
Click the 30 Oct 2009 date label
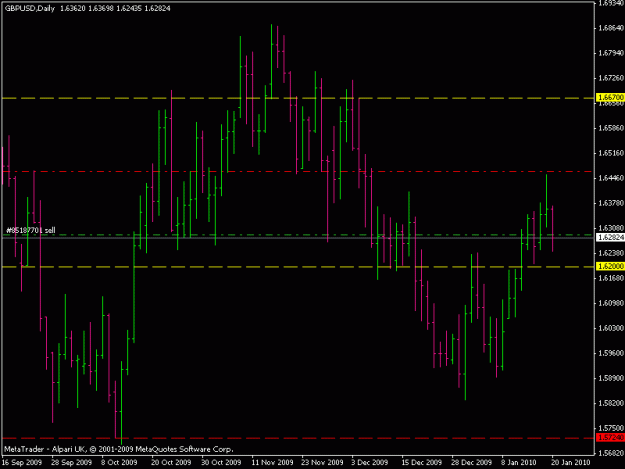[x=221, y=463]
